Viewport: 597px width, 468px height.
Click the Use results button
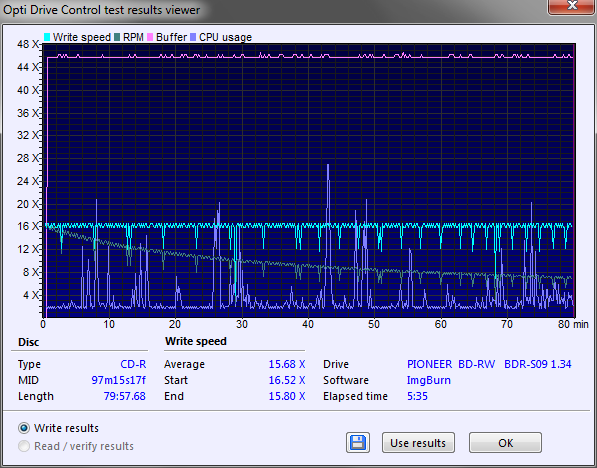pyautogui.click(x=418, y=443)
